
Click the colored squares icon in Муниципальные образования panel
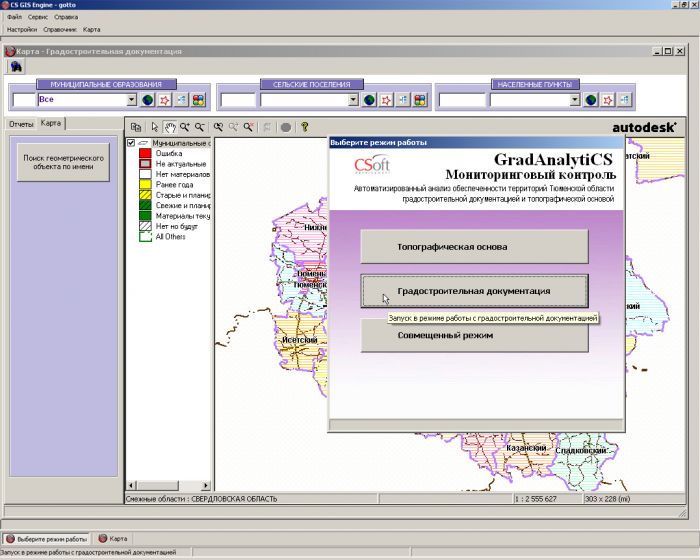(199, 100)
